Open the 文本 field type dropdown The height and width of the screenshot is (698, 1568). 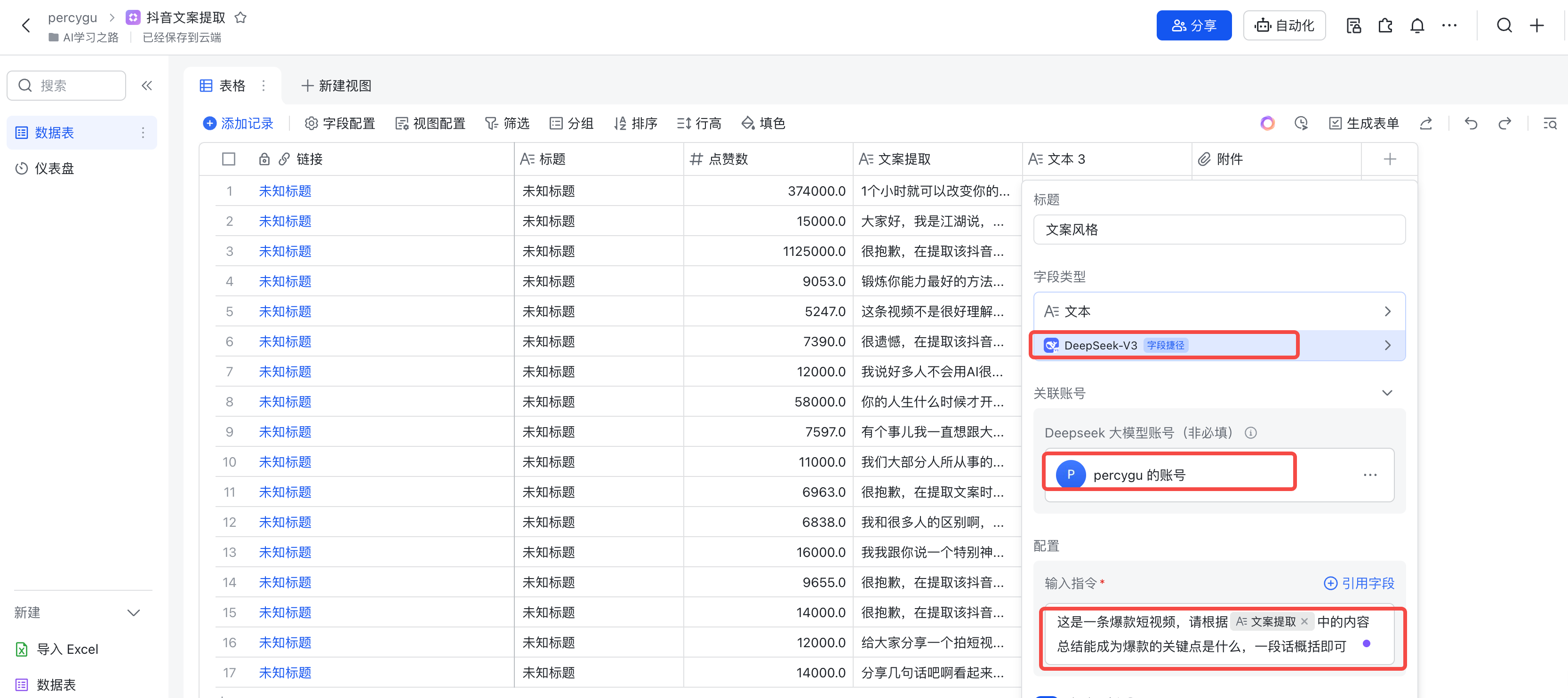coord(1219,311)
